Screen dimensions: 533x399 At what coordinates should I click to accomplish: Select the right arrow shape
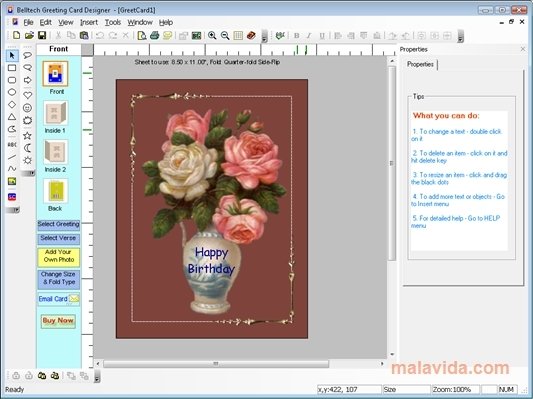coord(28,80)
